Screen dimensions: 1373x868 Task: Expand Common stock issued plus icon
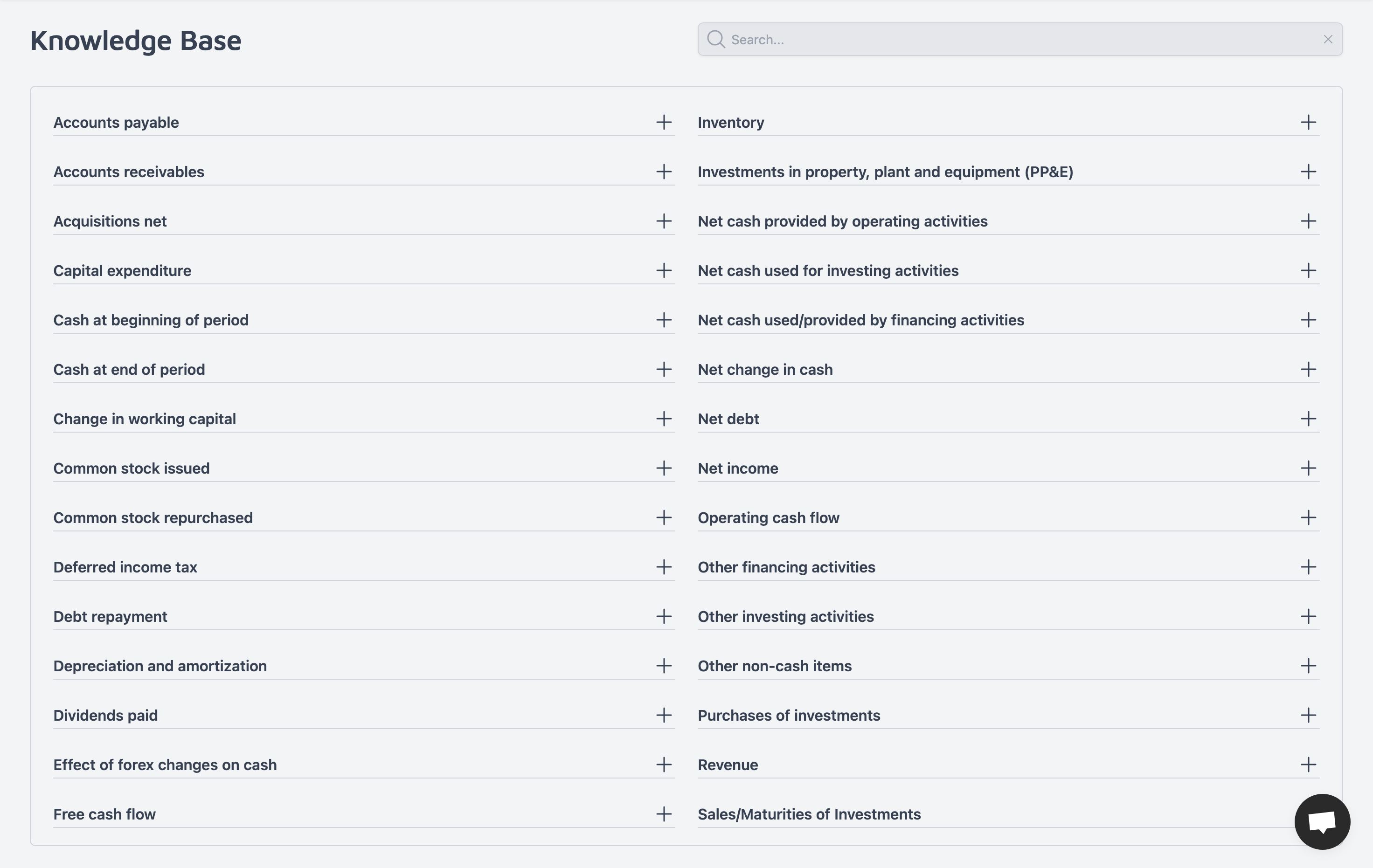[664, 468]
